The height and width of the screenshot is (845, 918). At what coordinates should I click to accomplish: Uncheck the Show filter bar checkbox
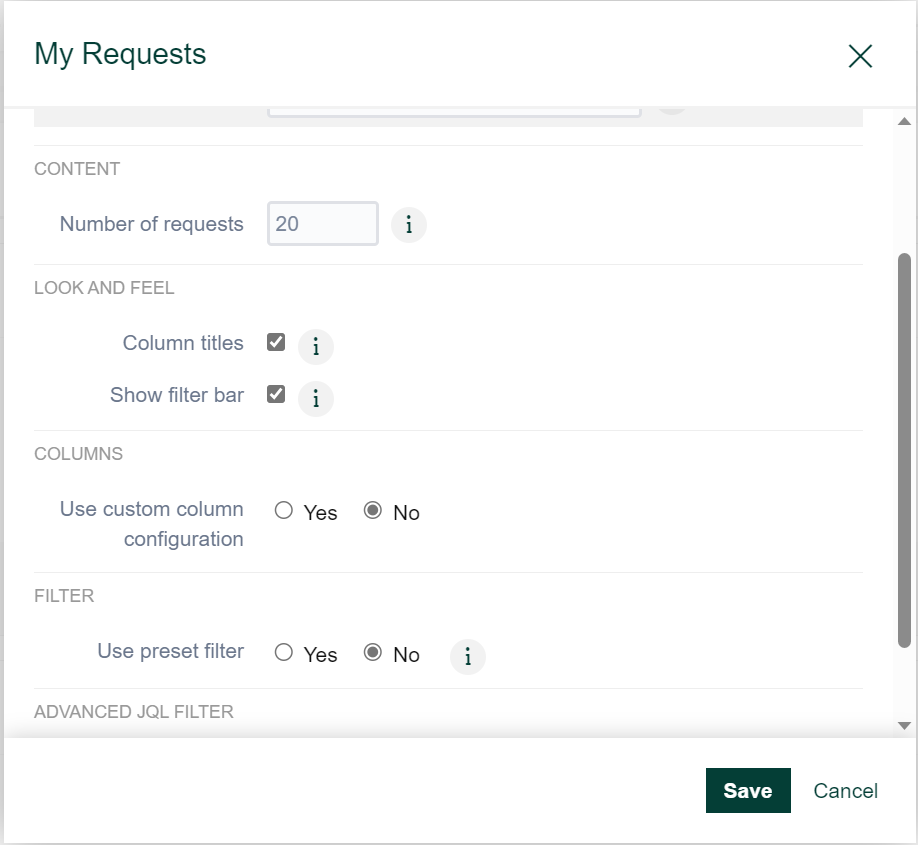tap(275, 394)
